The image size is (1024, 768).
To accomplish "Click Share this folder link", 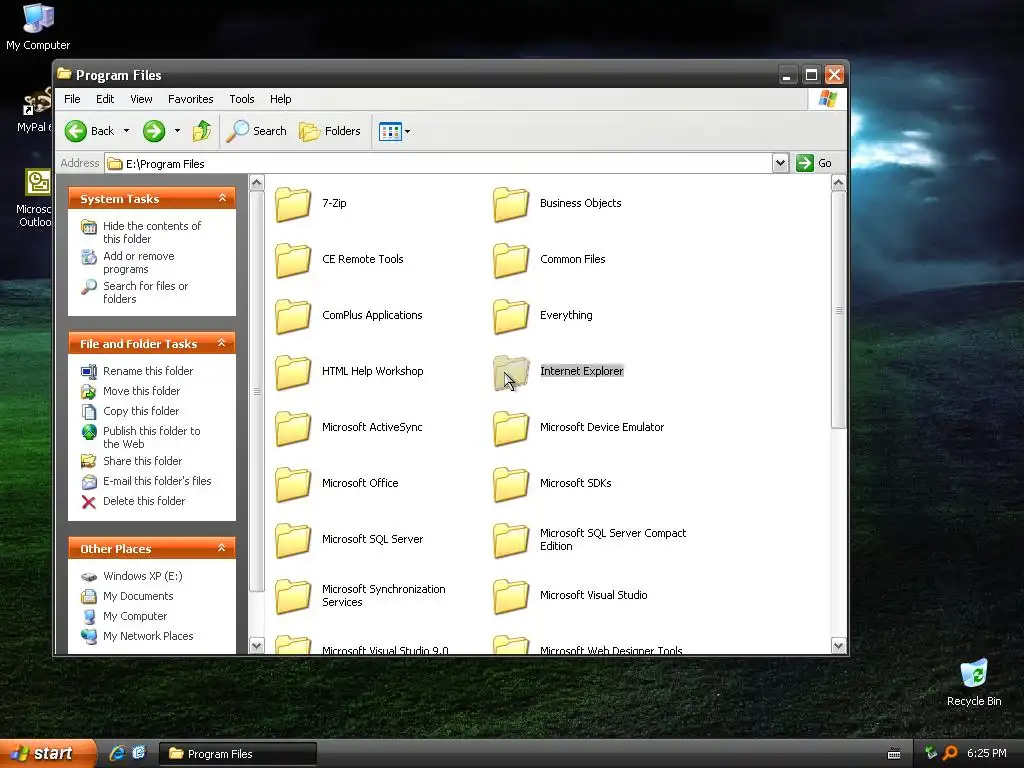I will pyautogui.click(x=142, y=461).
